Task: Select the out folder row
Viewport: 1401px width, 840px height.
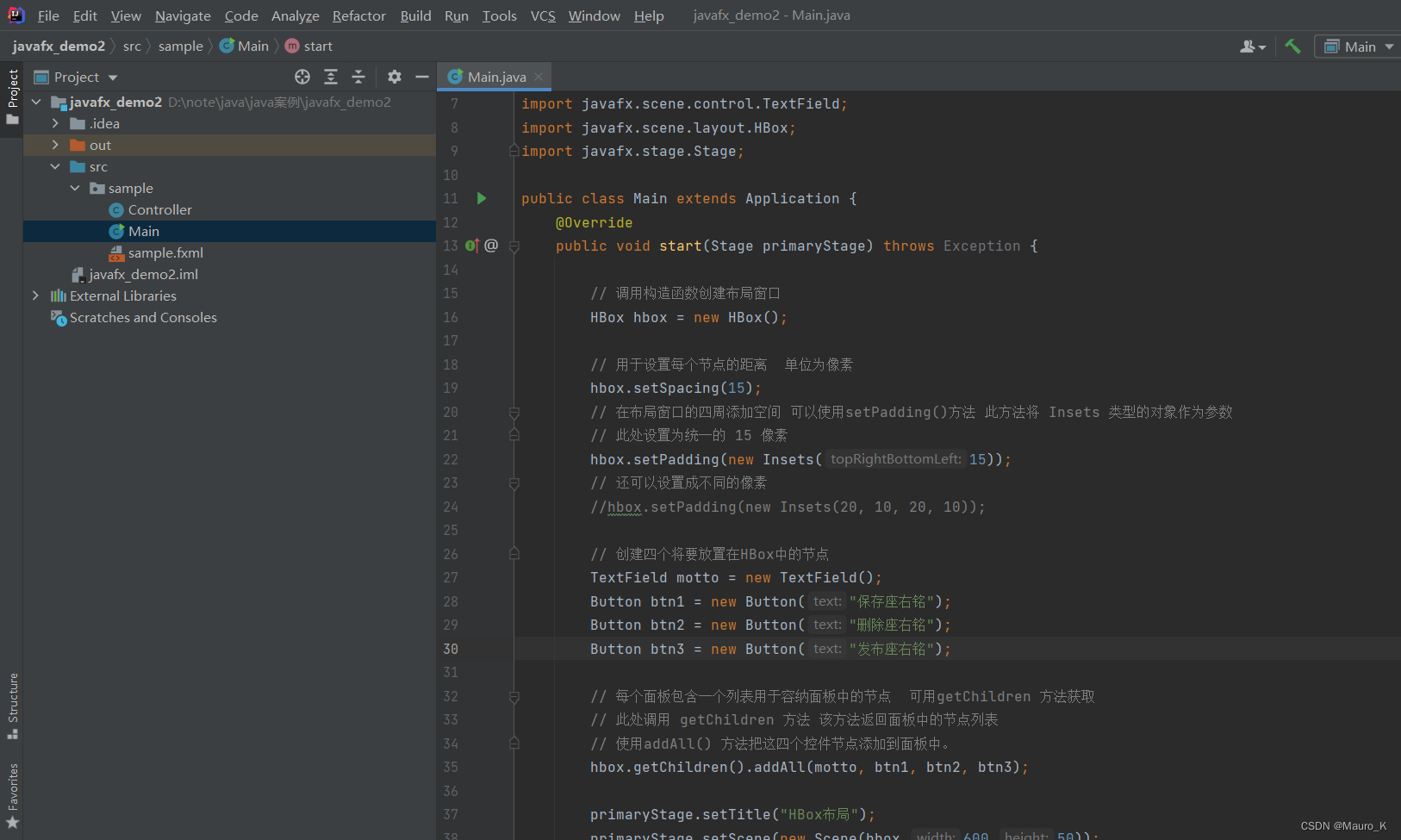Action: [229, 145]
